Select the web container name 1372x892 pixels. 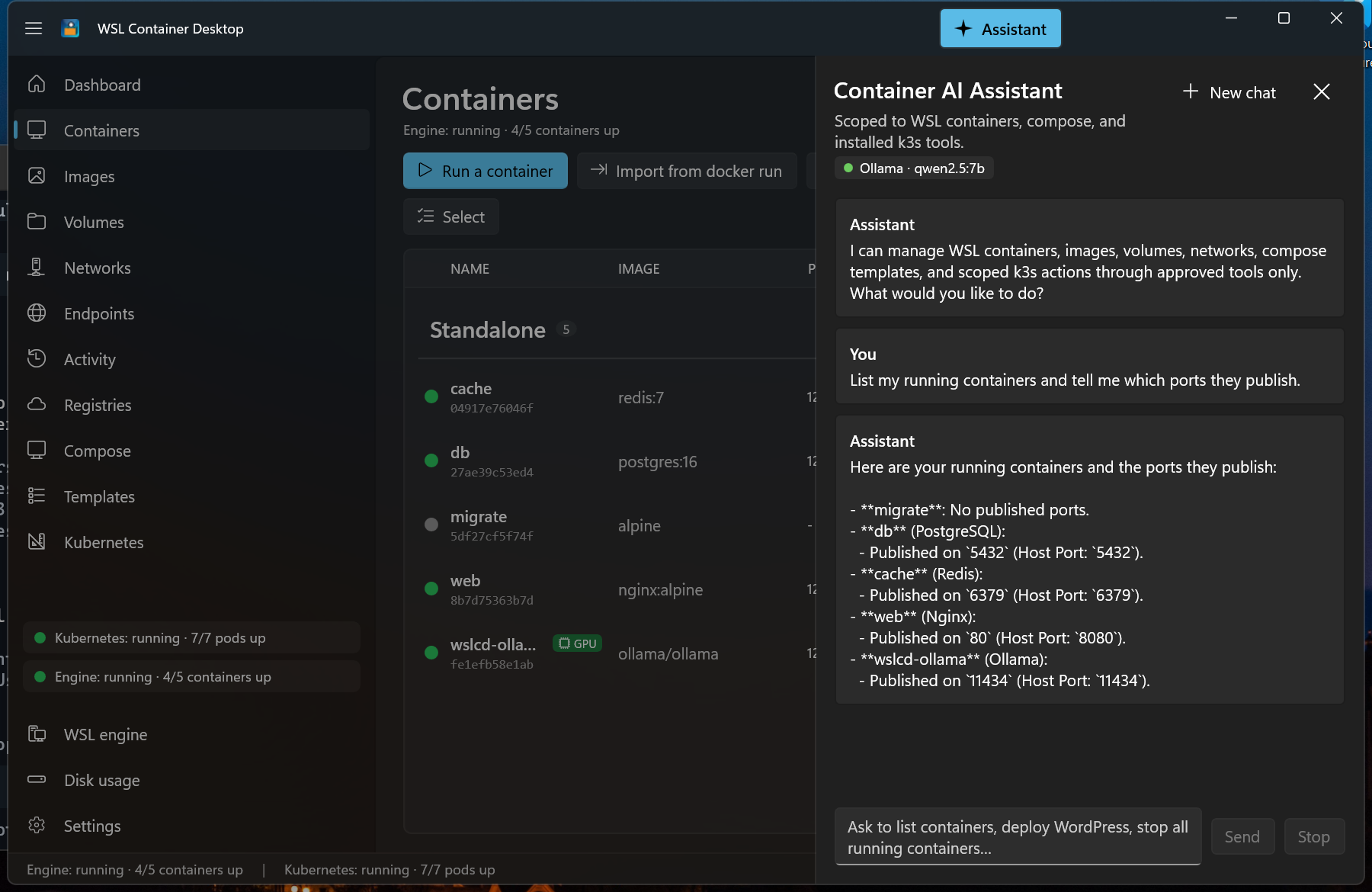[x=465, y=580]
